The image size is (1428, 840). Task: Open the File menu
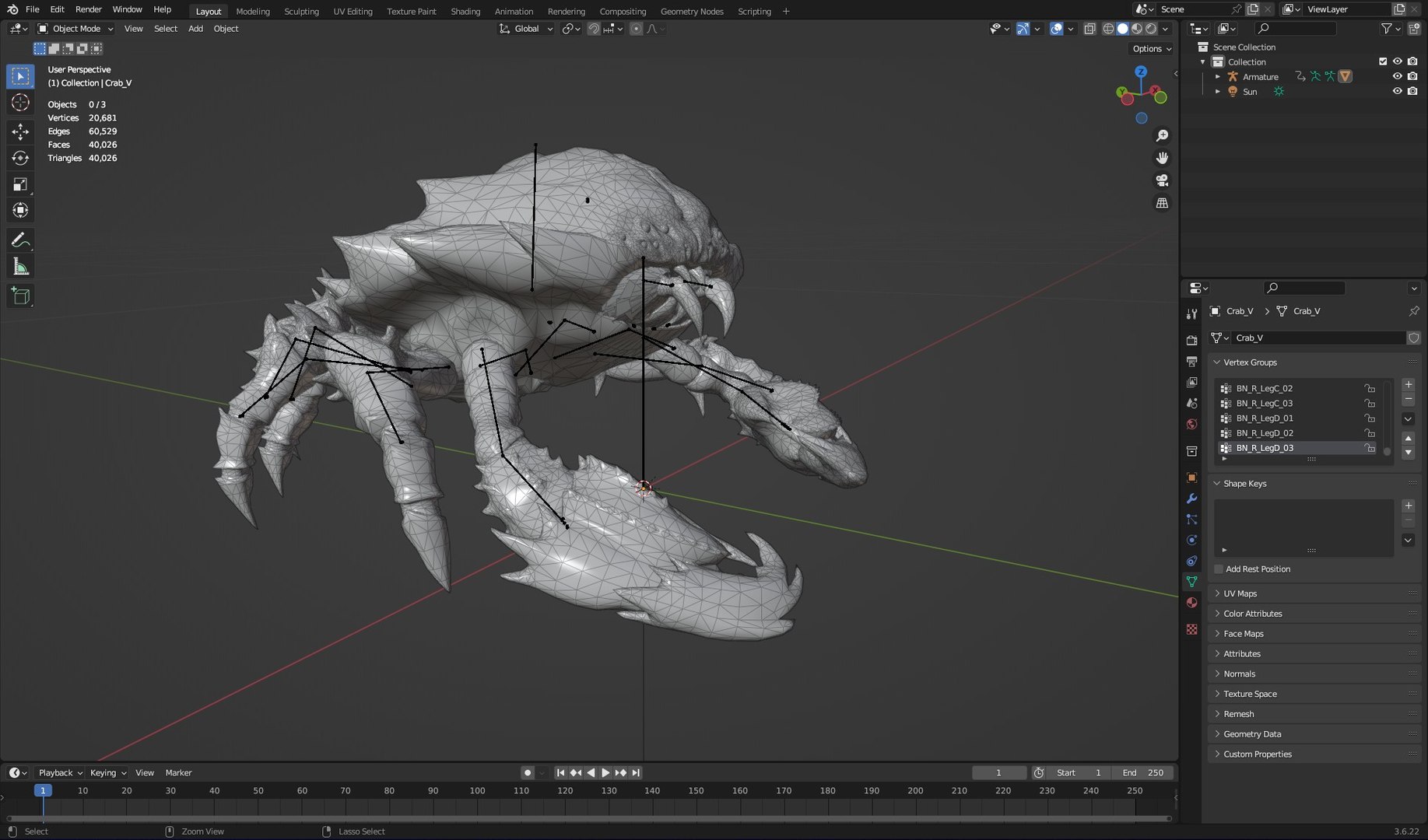[32, 9]
